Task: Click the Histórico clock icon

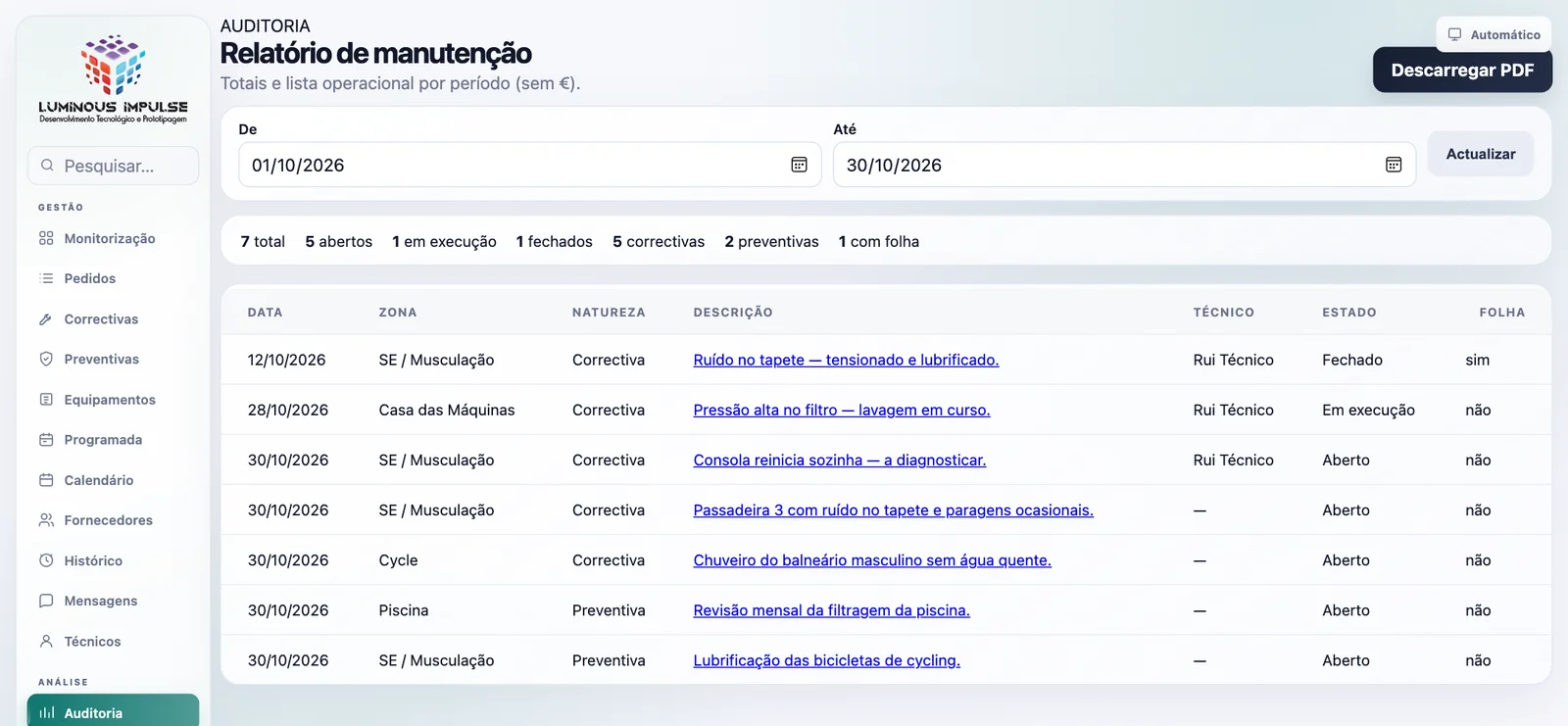Action: click(x=46, y=560)
